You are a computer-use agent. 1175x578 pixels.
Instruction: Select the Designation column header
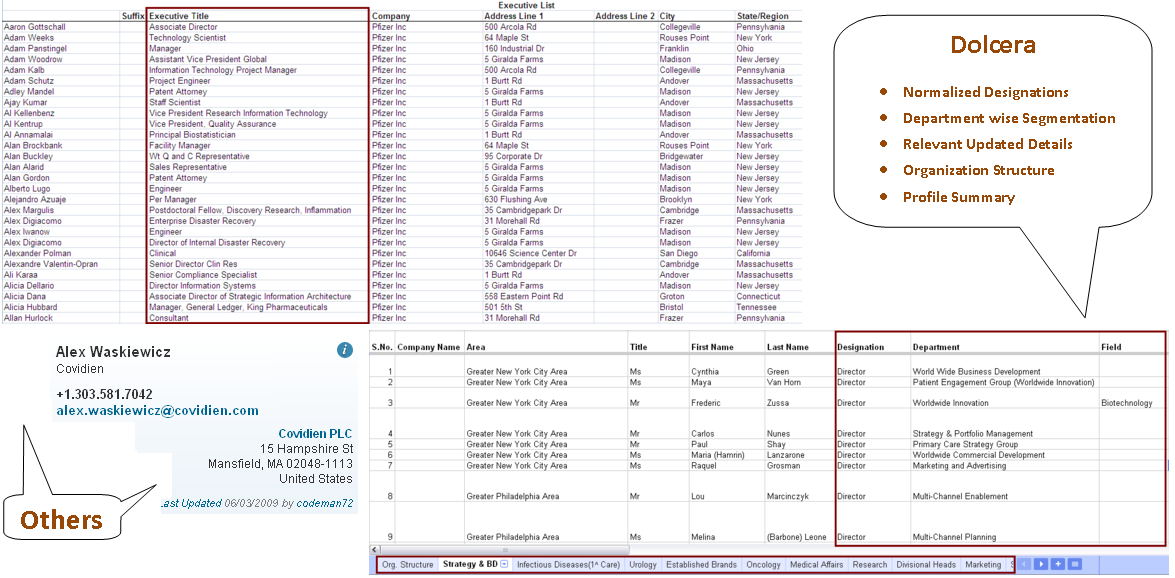860,348
